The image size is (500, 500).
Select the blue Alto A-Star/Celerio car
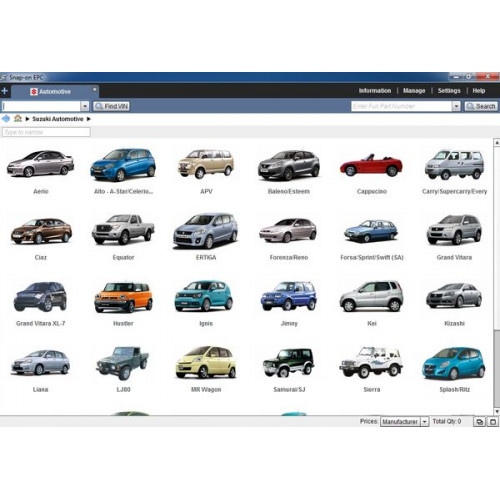point(123,164)
